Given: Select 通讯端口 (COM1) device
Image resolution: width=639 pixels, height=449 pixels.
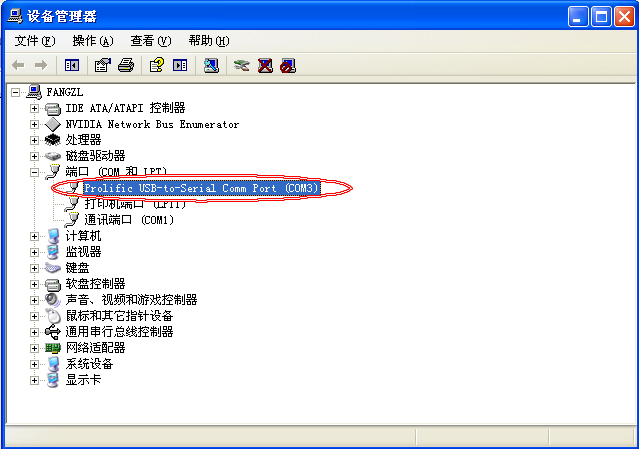Looking at the screenshot, I should pos(129,220).
